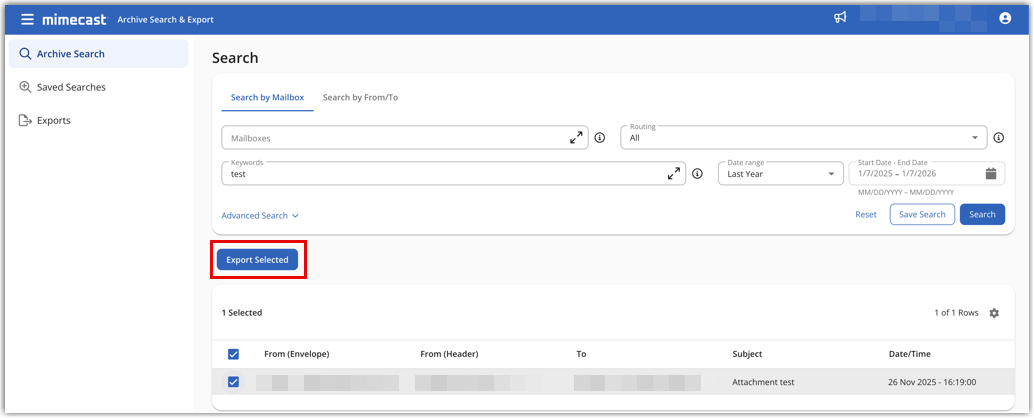Click the info icon next to Keywords
Viewport: 1034px width, 418px height.
tap(697, 173)
